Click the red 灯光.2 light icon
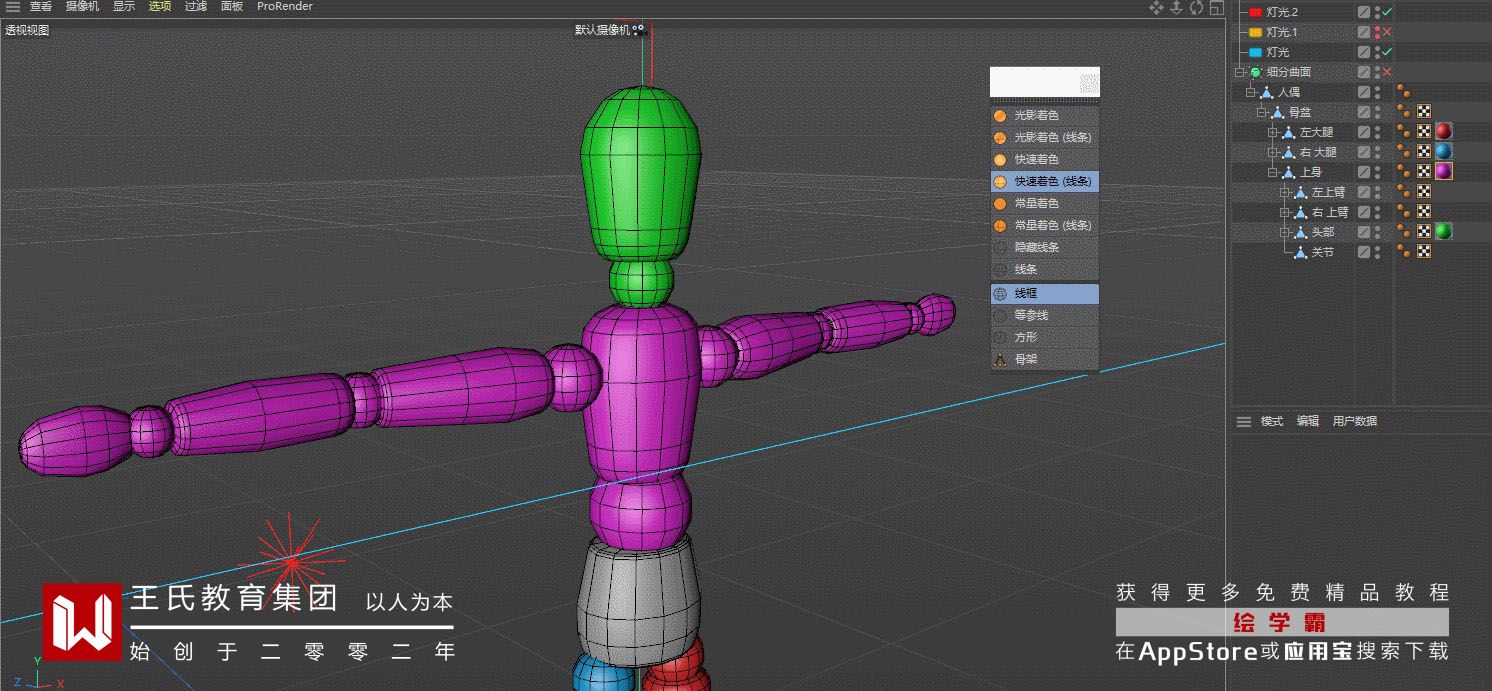Image resolution: width=1492 pixels, height=691 pixels. (1256, 12)
